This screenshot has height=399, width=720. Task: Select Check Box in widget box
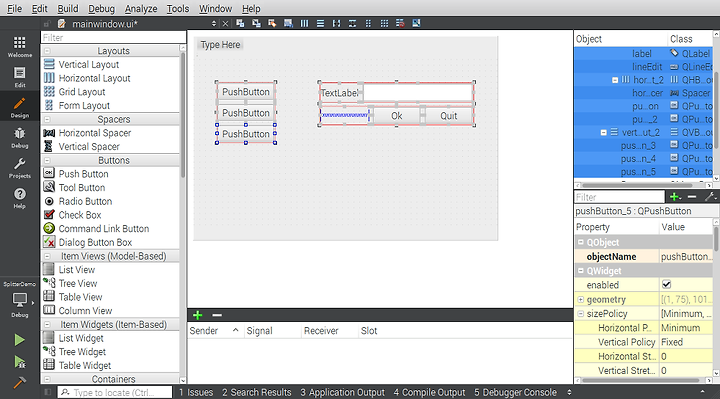coord(79,215)
